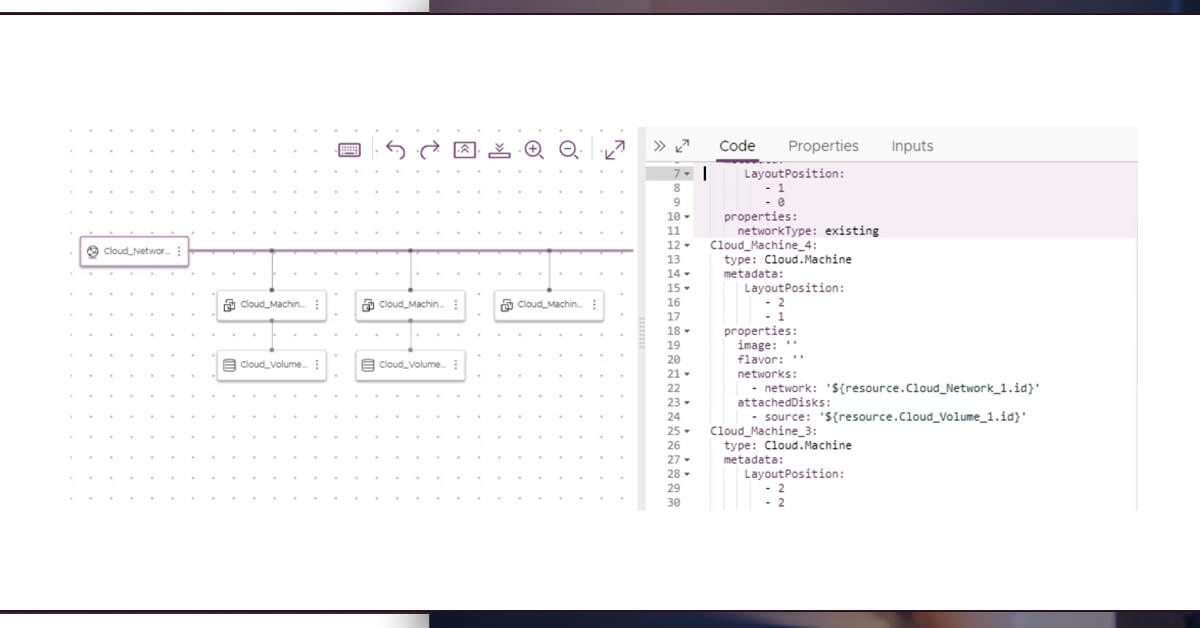Click the collapse-up canvas toolbar icon

[464, 150]
